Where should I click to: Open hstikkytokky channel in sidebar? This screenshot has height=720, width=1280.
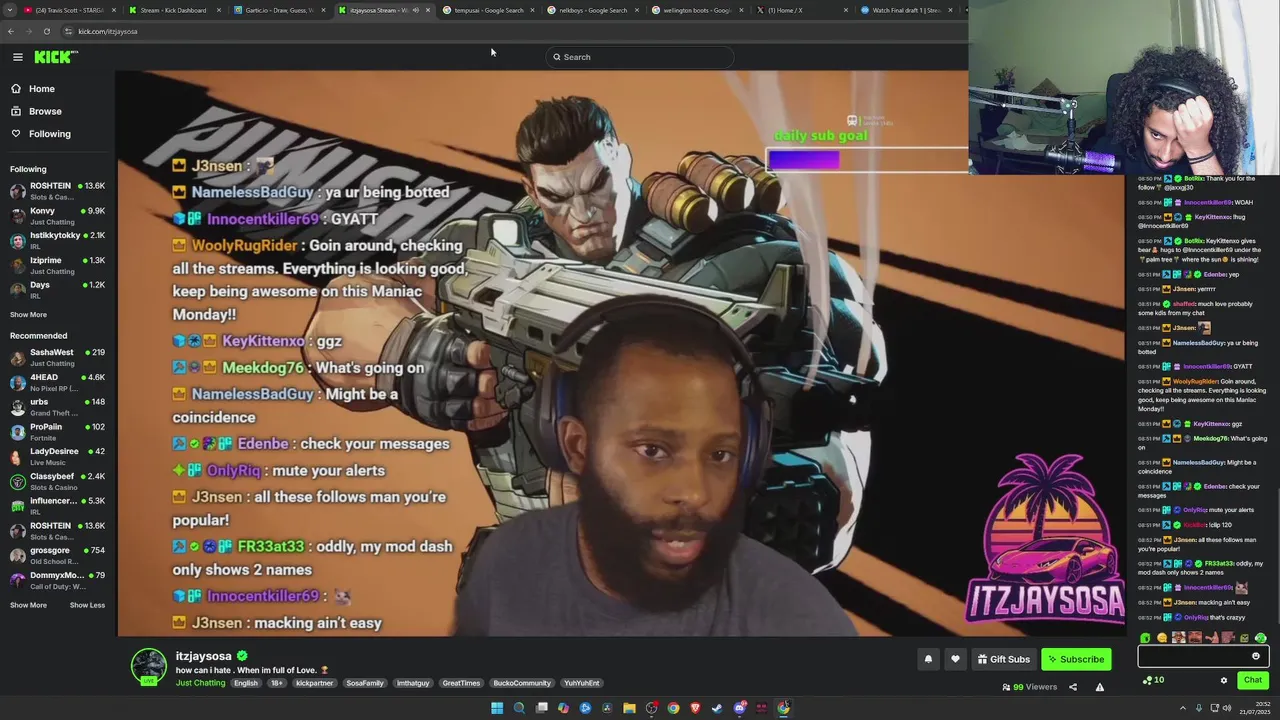[57, 240]
